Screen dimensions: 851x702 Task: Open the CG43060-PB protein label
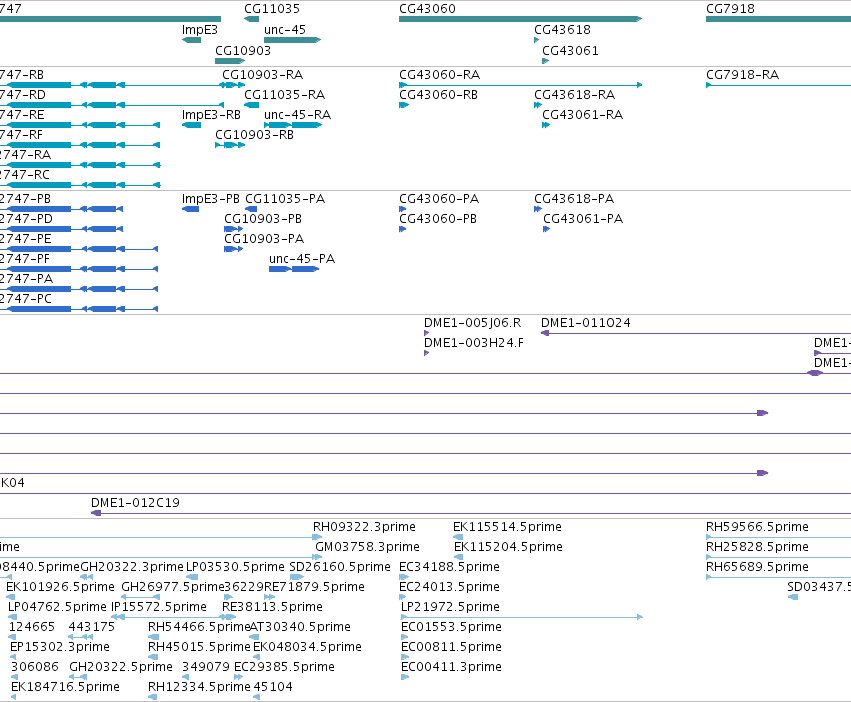[438, 219]
